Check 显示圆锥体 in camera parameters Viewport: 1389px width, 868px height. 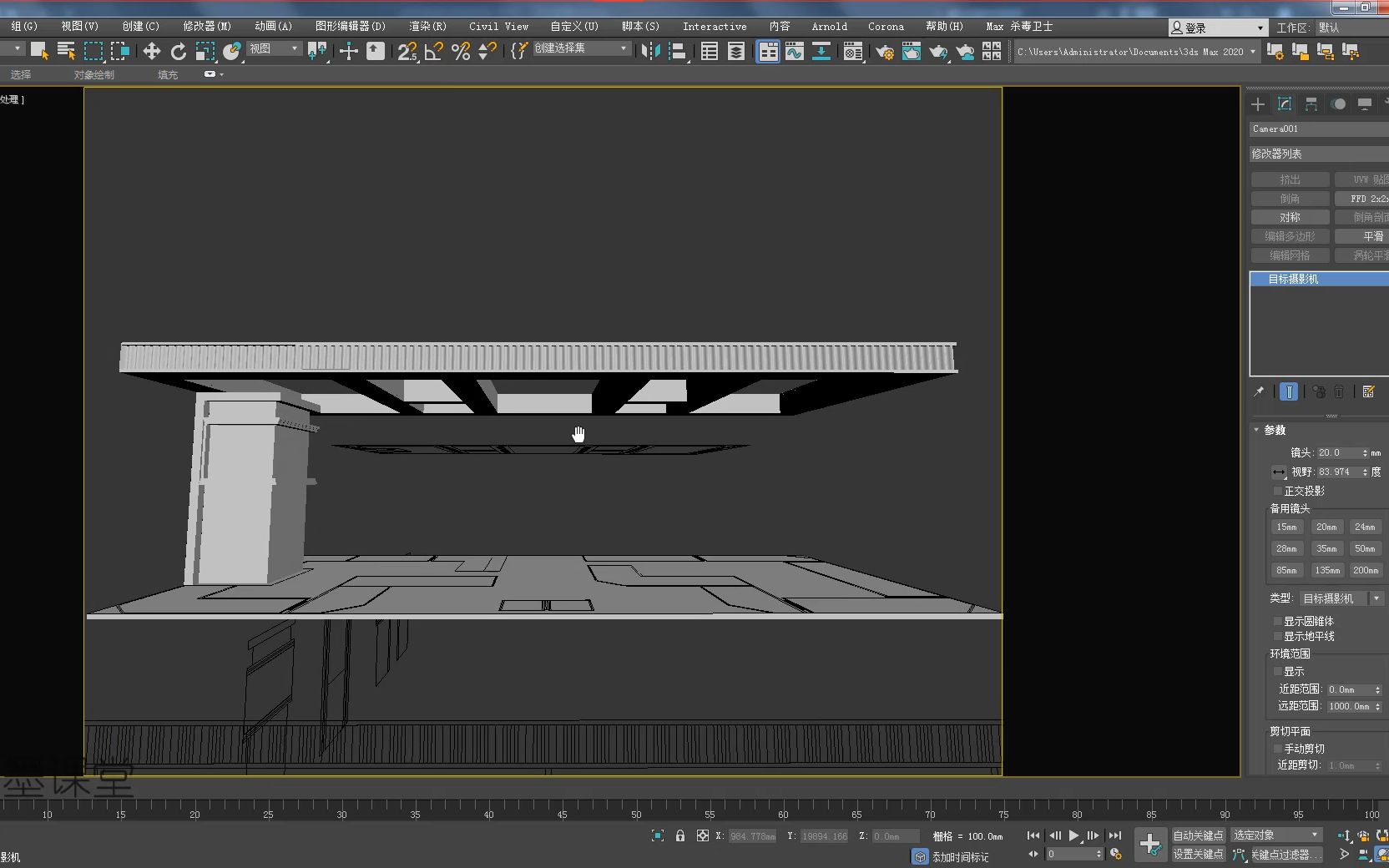(1278, 621)
